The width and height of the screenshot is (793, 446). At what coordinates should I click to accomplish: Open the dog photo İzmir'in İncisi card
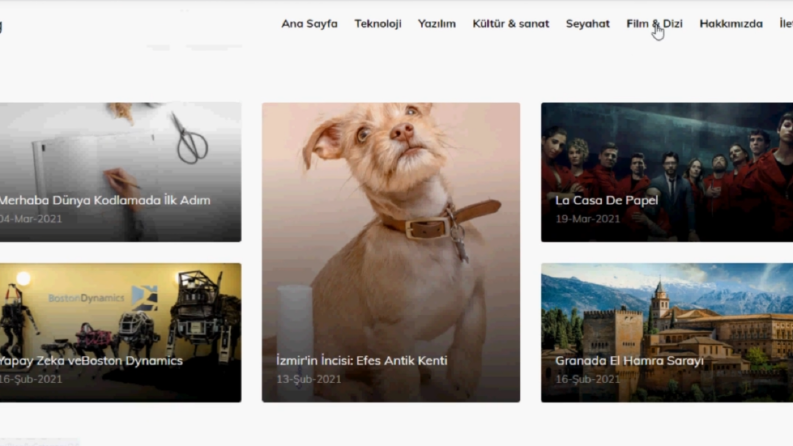pyautogui.click(x=391, y=252)
